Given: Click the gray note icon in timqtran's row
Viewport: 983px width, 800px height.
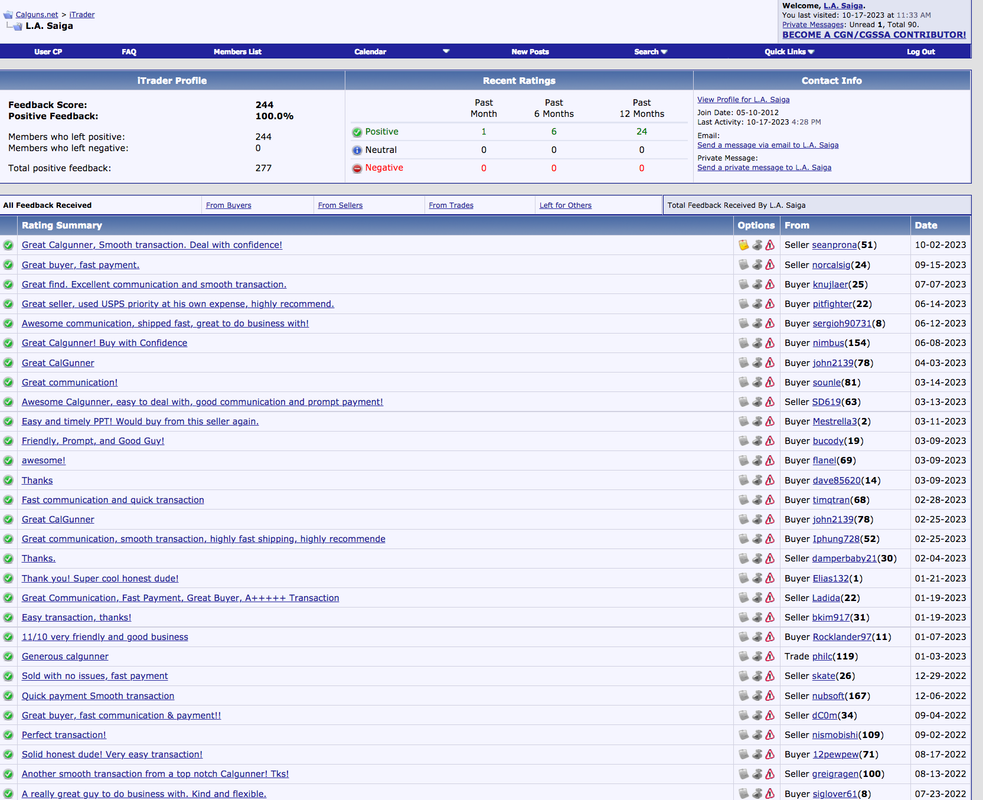Looking at the screenshot, I should pyautogui.click(x=744, y=500).
